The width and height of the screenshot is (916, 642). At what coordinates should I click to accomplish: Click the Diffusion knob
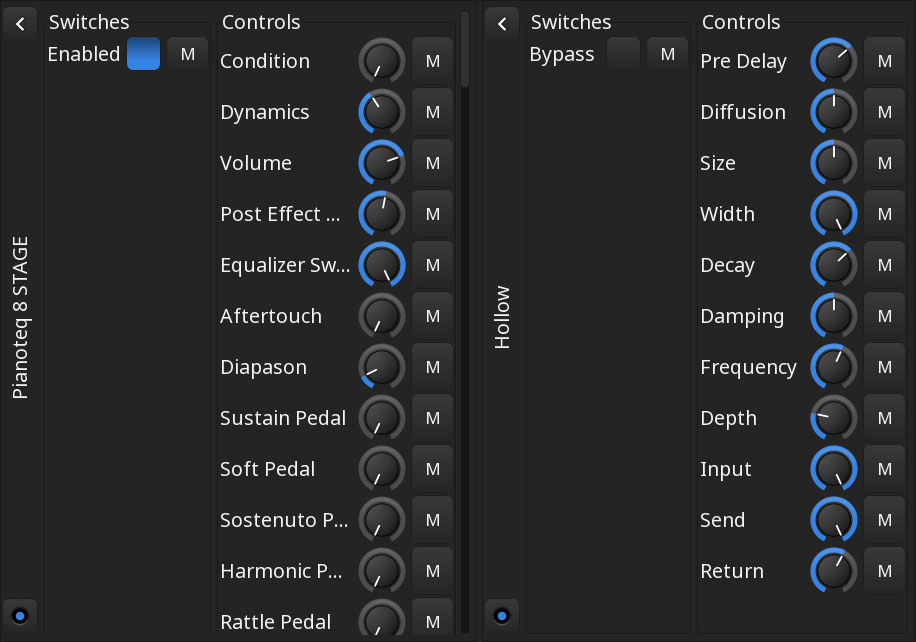pyautogui.click(x=834, y=112)
